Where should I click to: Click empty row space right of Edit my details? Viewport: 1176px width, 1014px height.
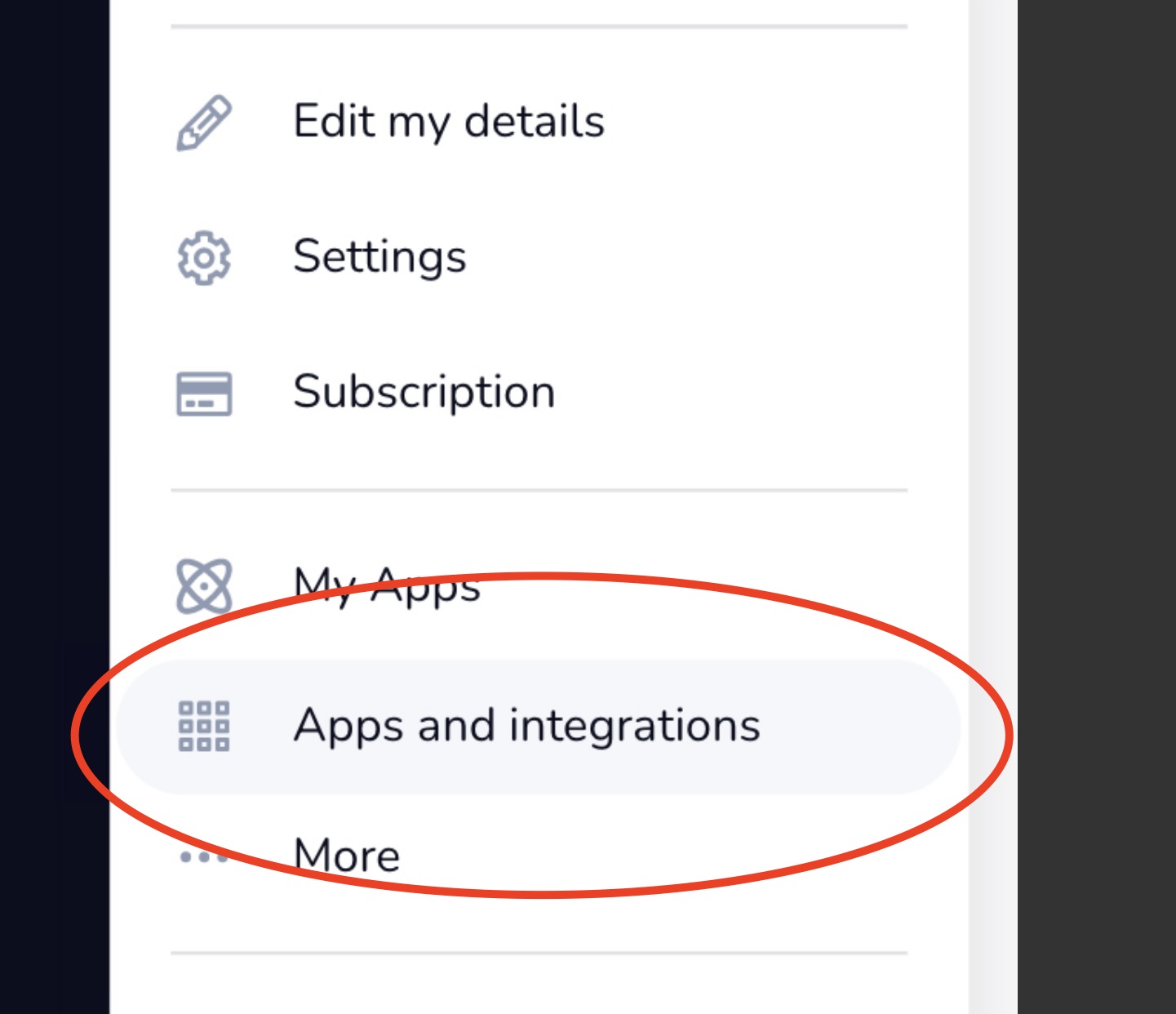pyautogui.click(x=783, y=122)
